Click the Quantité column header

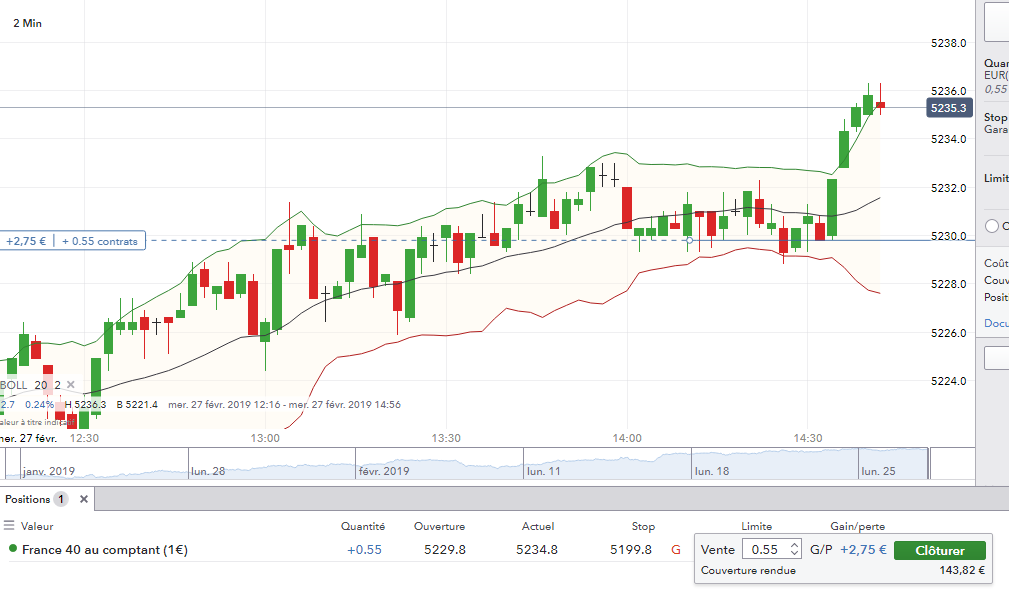pyautogui.click(x=363, y=526)
